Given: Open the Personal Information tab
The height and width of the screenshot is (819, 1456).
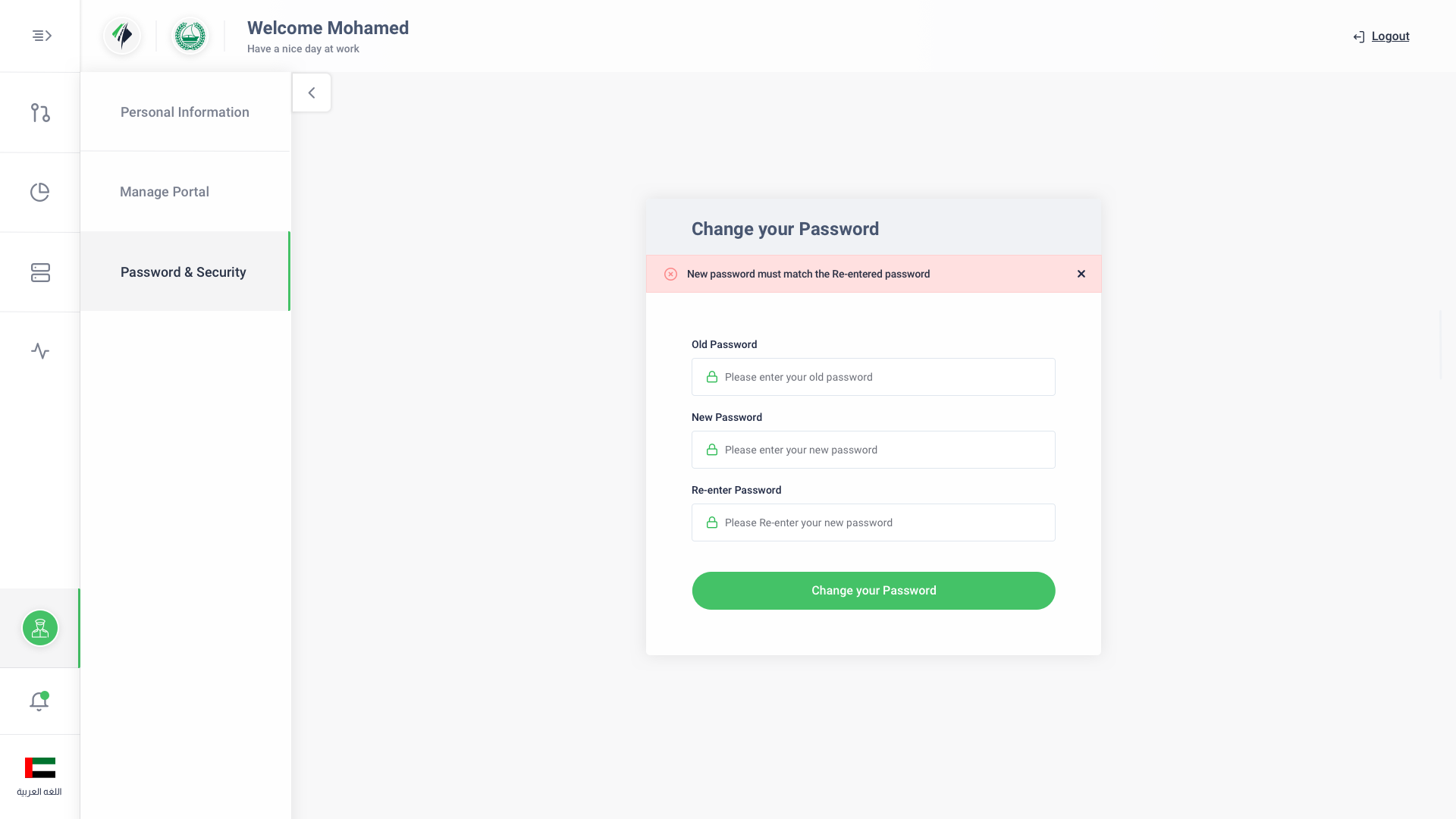Looking at the screenshot, I should 185,112.
